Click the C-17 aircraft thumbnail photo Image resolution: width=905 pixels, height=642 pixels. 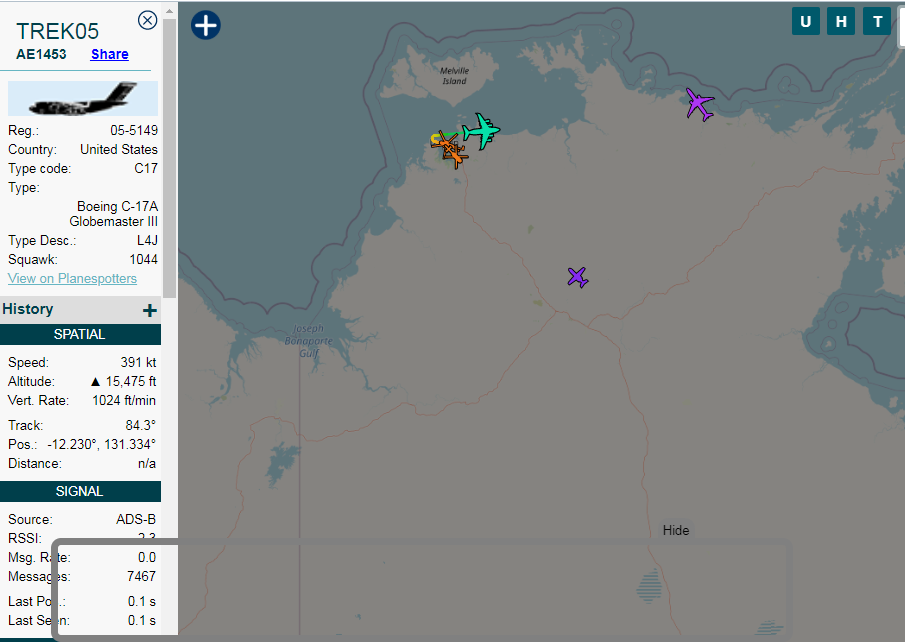pyautogui.click(x=83, y=99)
